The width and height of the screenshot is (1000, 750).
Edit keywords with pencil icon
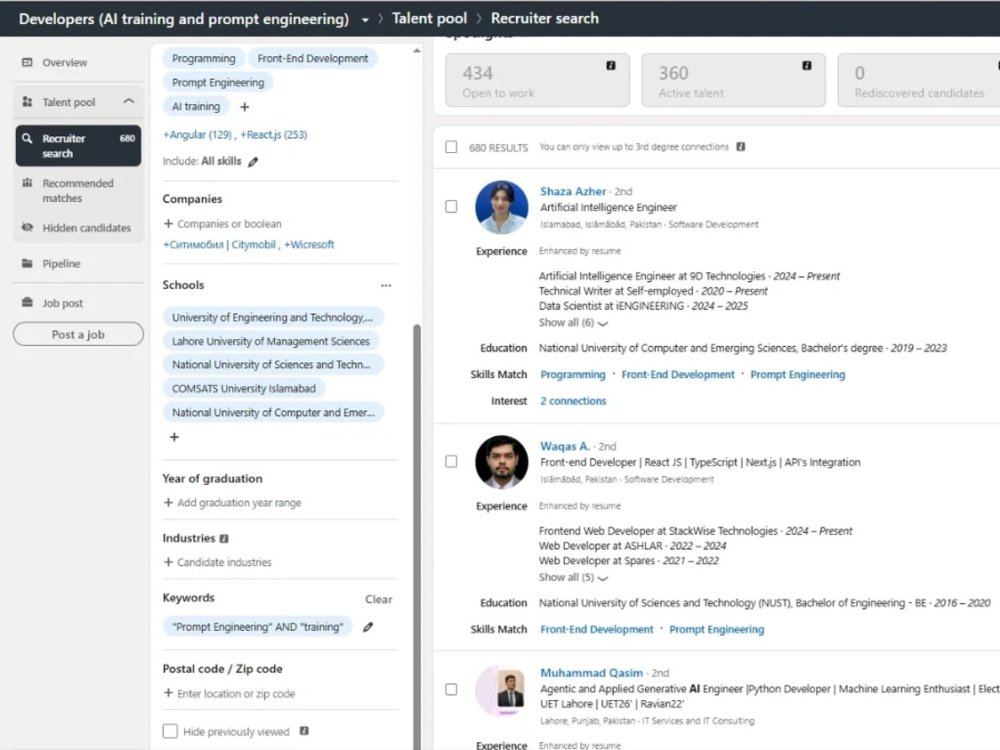[x=368, y=627]
